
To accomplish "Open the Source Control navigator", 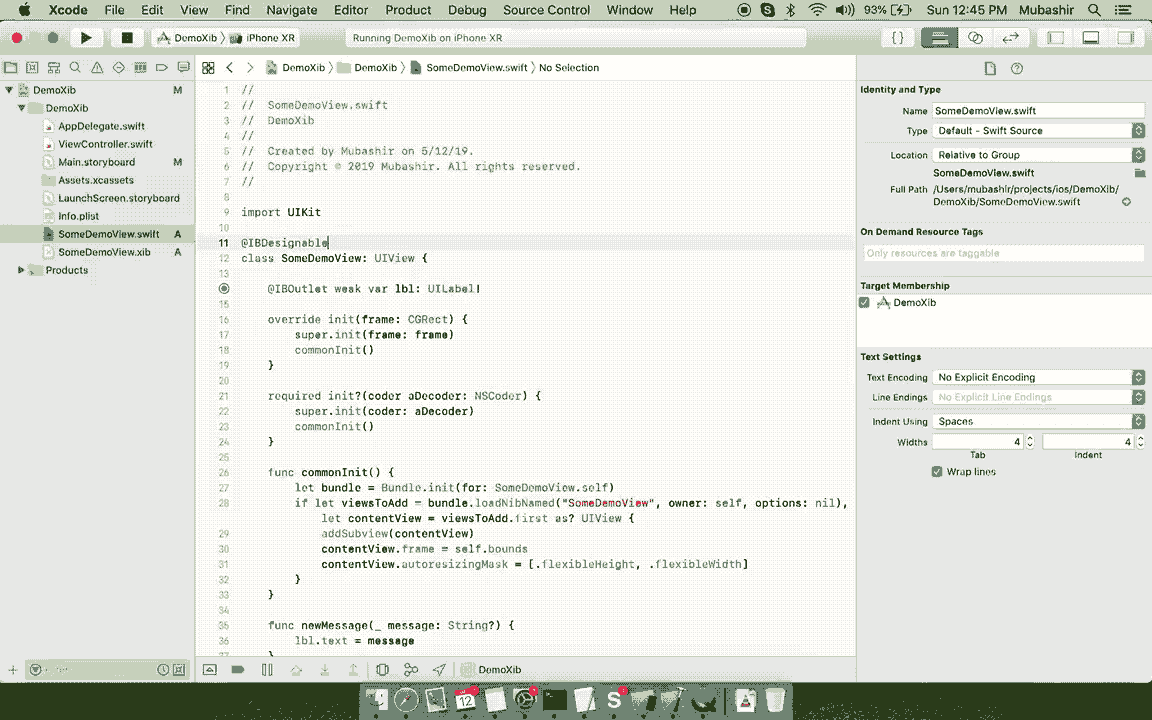I will coord(32,67).
